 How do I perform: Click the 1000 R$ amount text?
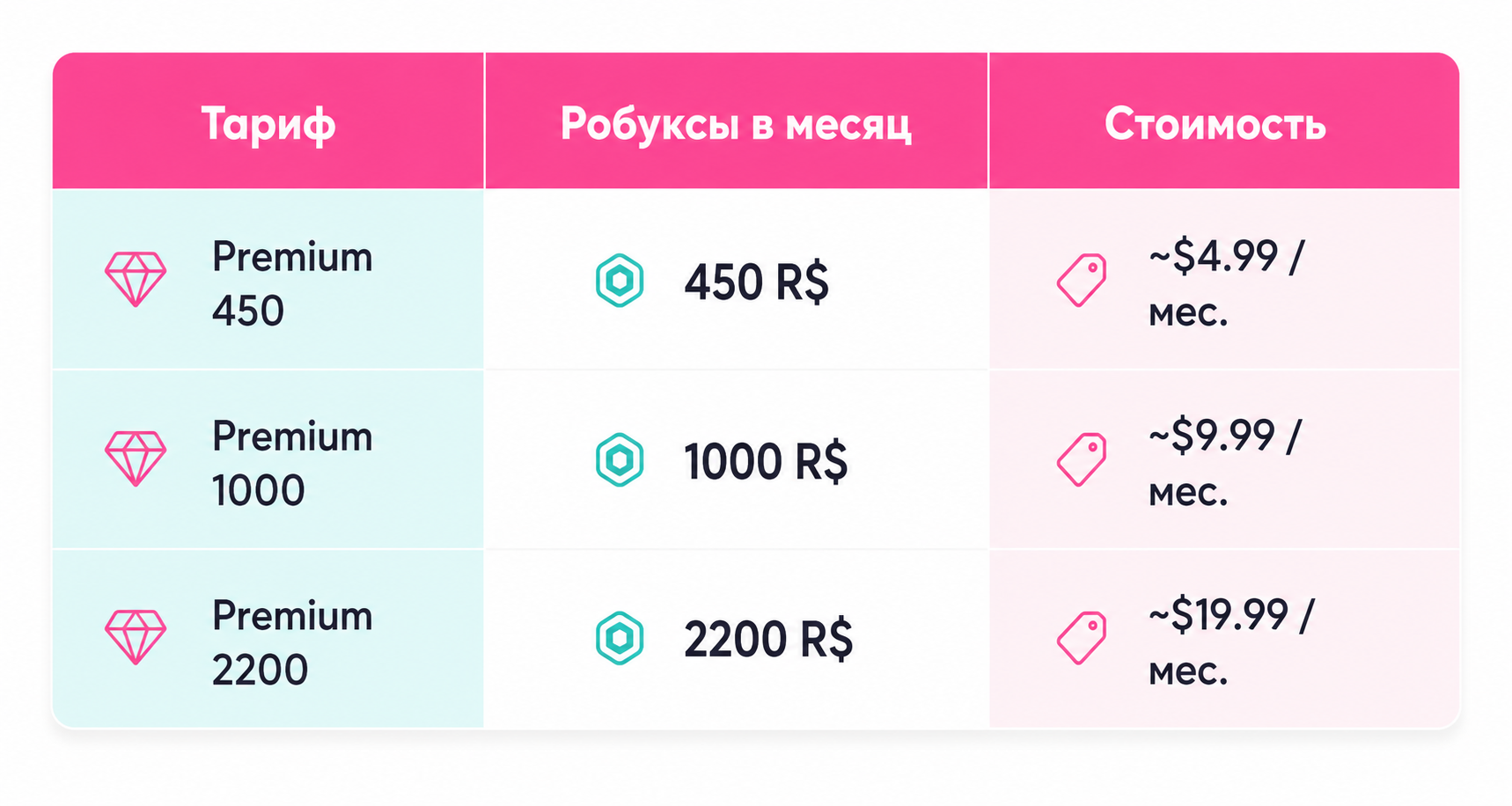point(766,462)
